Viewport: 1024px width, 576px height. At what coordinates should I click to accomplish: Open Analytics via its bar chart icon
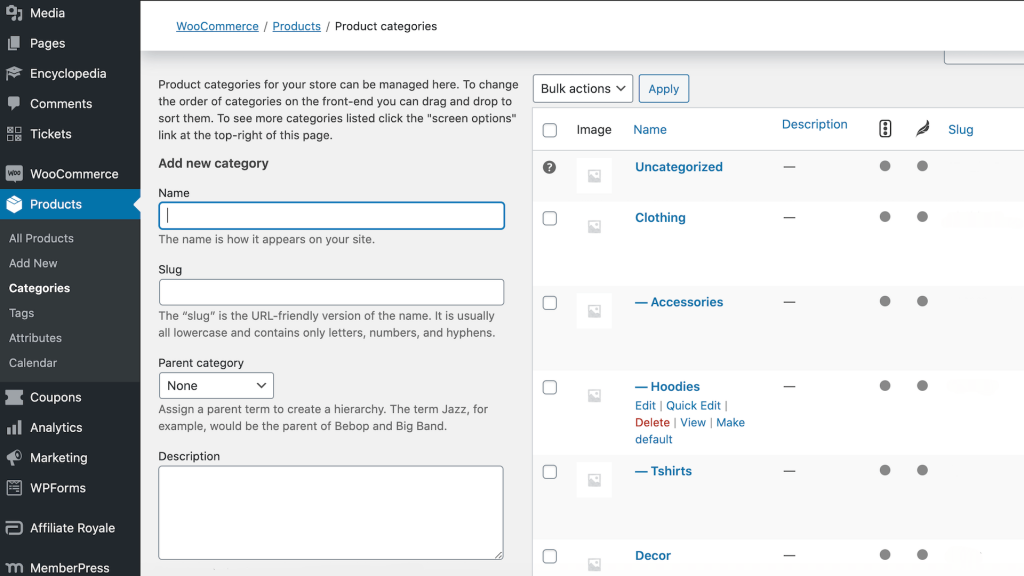[x=14, y=427]
